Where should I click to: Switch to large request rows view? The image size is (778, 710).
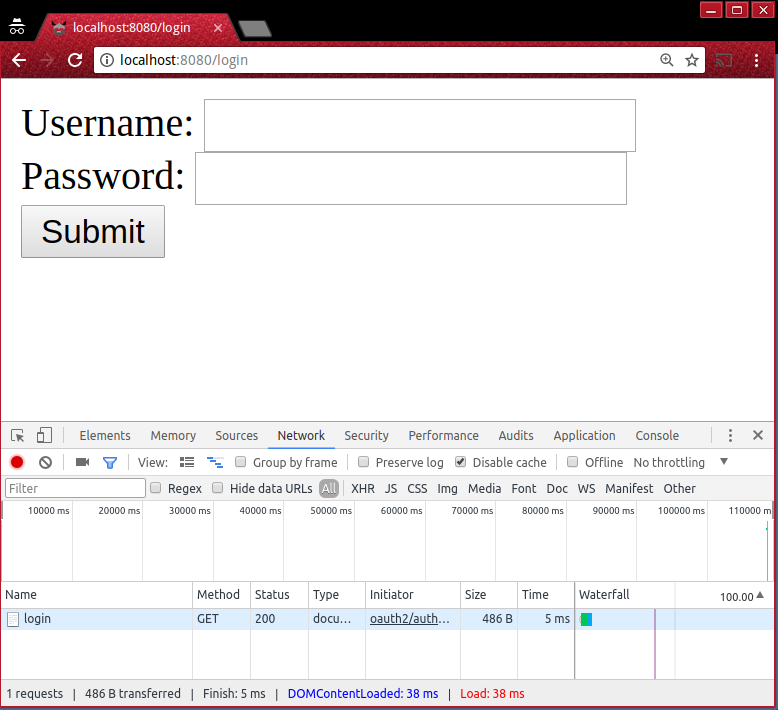coord(187,463)
